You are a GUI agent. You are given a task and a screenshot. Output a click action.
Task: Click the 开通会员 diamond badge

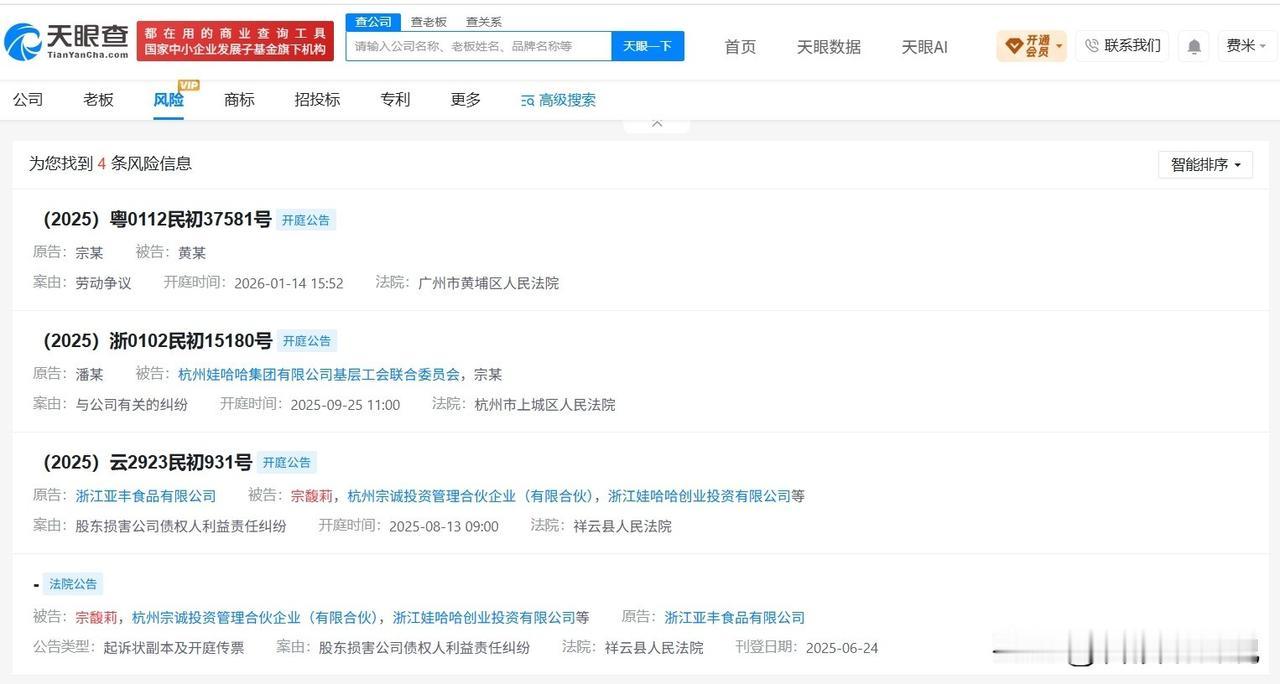click(1032, 46)
